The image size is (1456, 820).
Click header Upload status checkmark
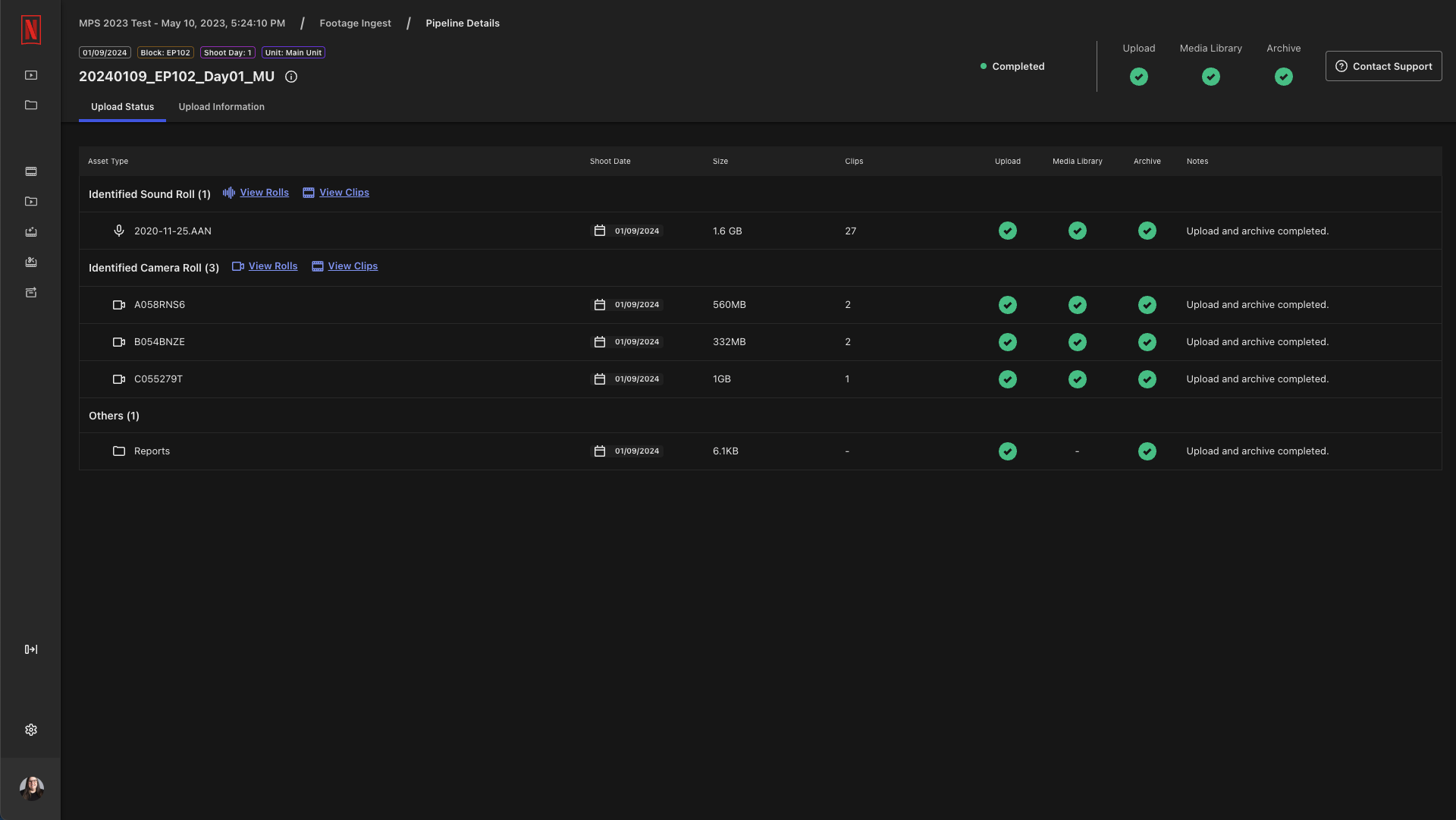point(1139,77)
